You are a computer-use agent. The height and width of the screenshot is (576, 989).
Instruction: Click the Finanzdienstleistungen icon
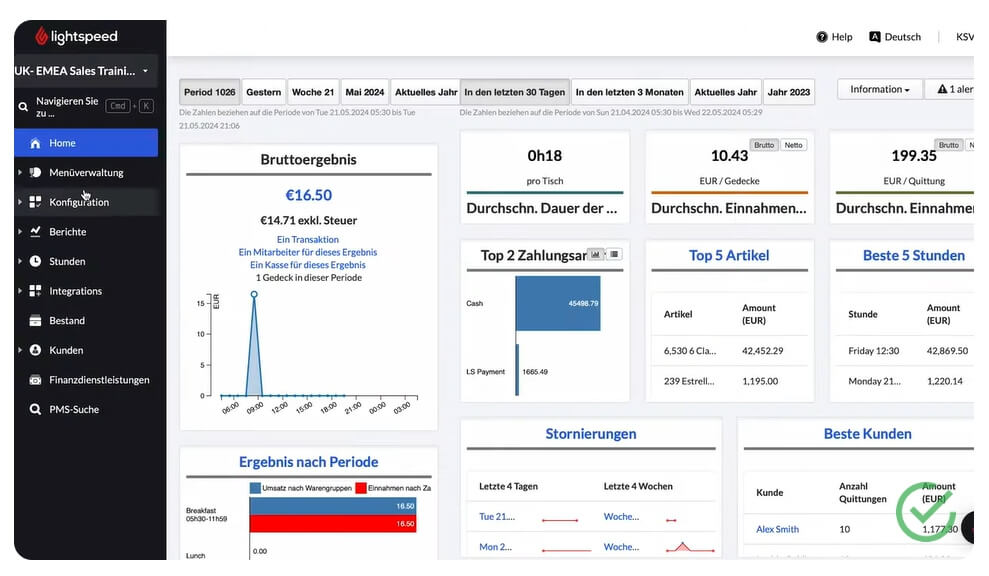(35, 380)
